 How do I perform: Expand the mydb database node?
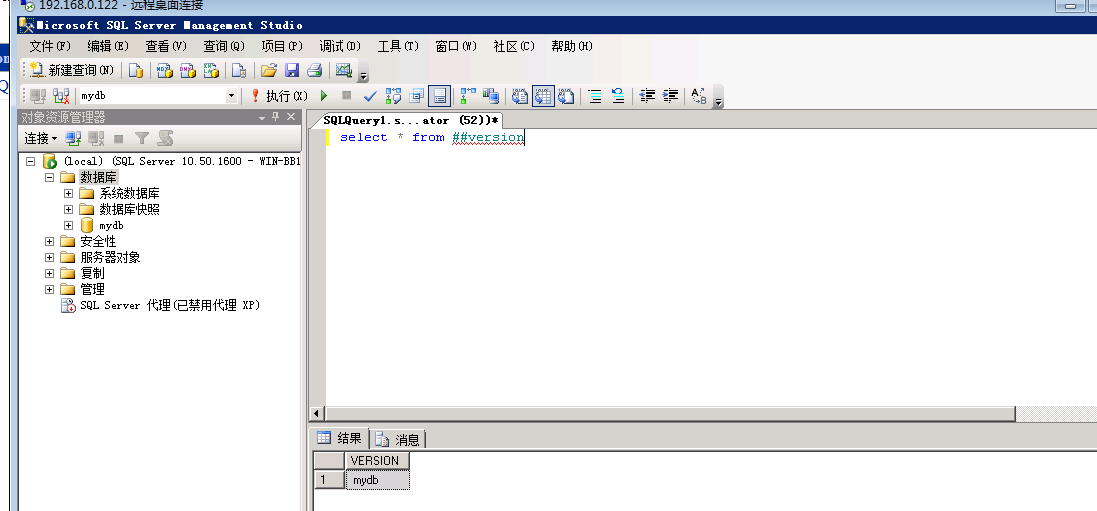[69, 225]
